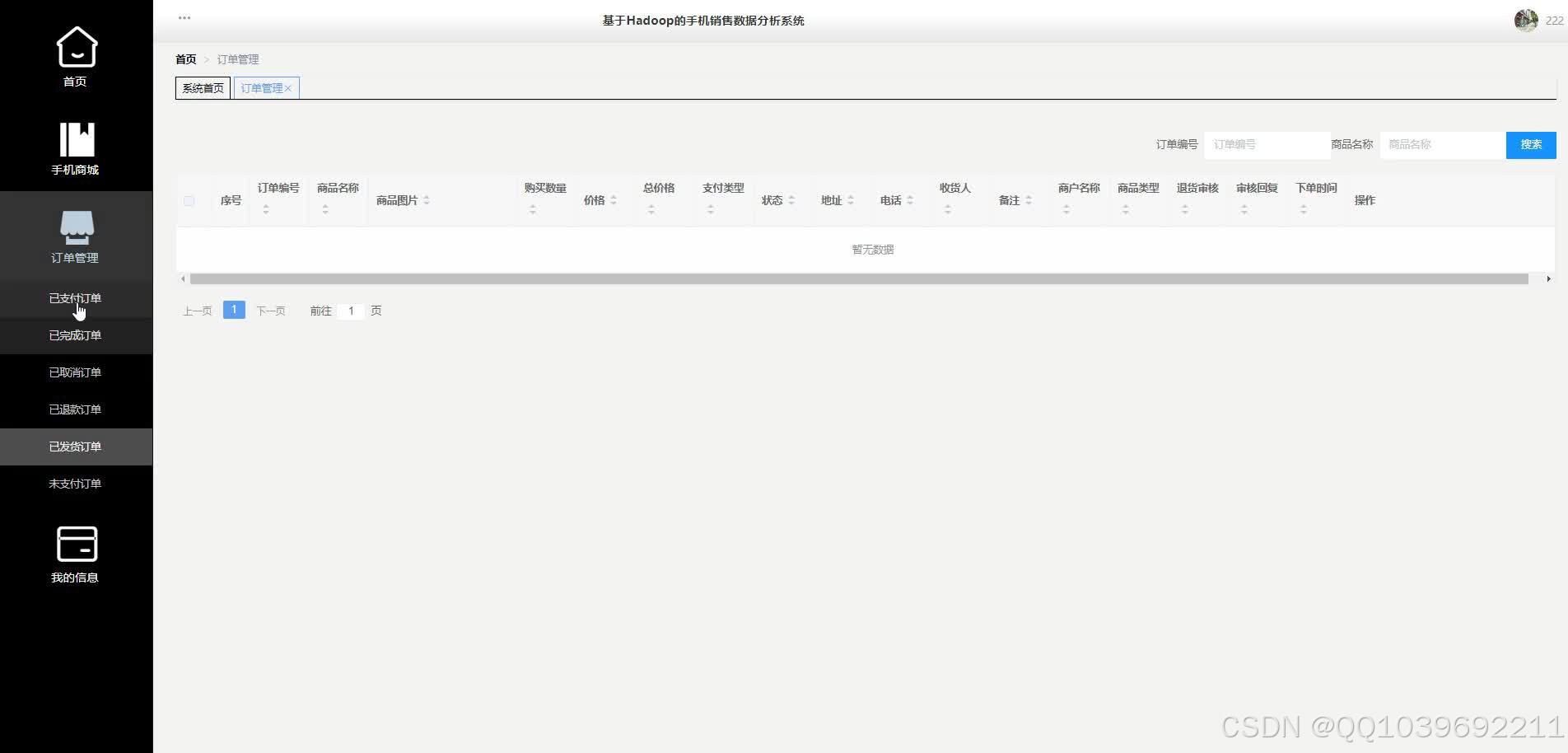Switch to the 系统首页 tab

(x=203, y=88)
